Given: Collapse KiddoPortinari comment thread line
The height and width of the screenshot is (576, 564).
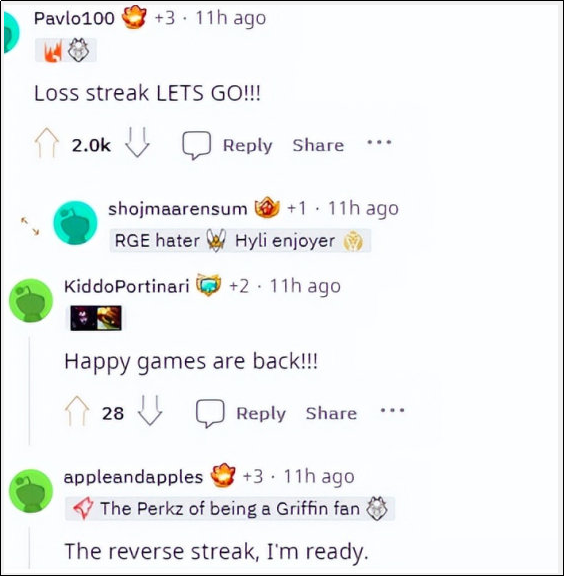Looking at the screenshot, I should pos(29,390).
